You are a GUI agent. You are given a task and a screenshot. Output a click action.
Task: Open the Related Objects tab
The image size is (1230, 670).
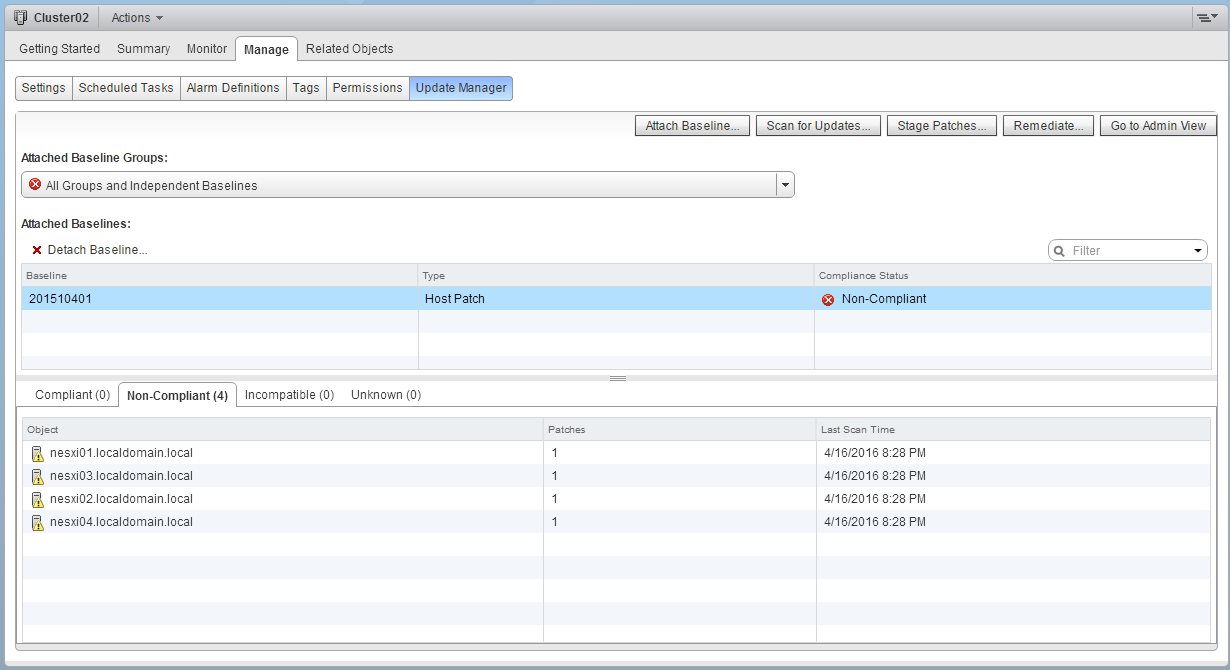click(349, 48)
